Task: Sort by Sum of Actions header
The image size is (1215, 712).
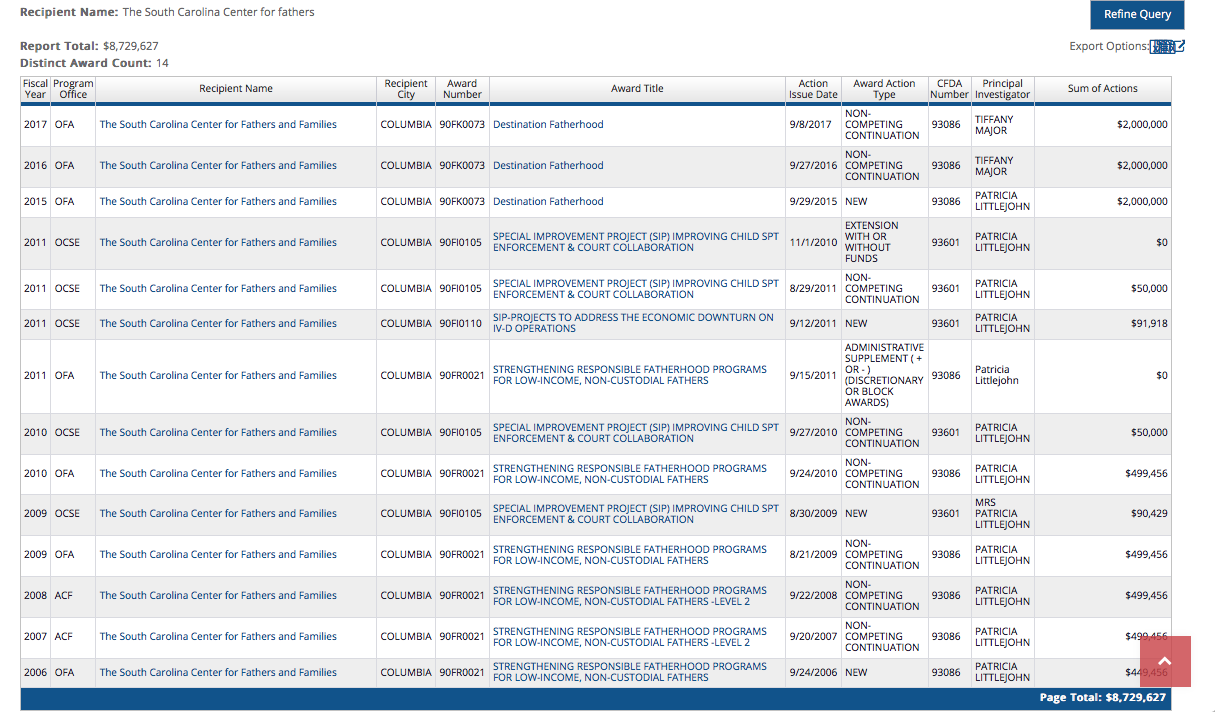Action: tap(1102, 89)
